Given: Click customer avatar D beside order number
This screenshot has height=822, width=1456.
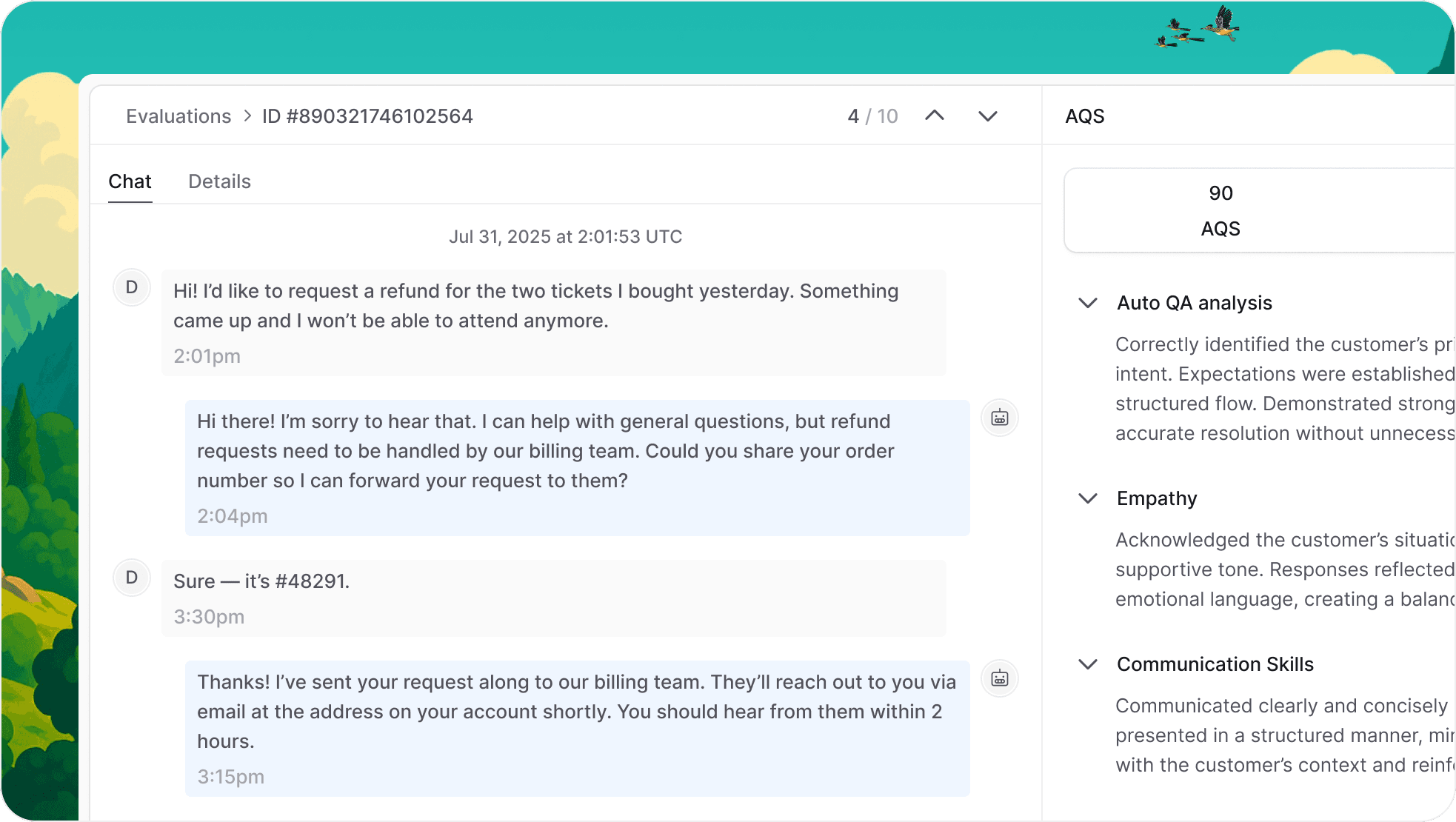Looking at the screenshot, I should (132, 578).
